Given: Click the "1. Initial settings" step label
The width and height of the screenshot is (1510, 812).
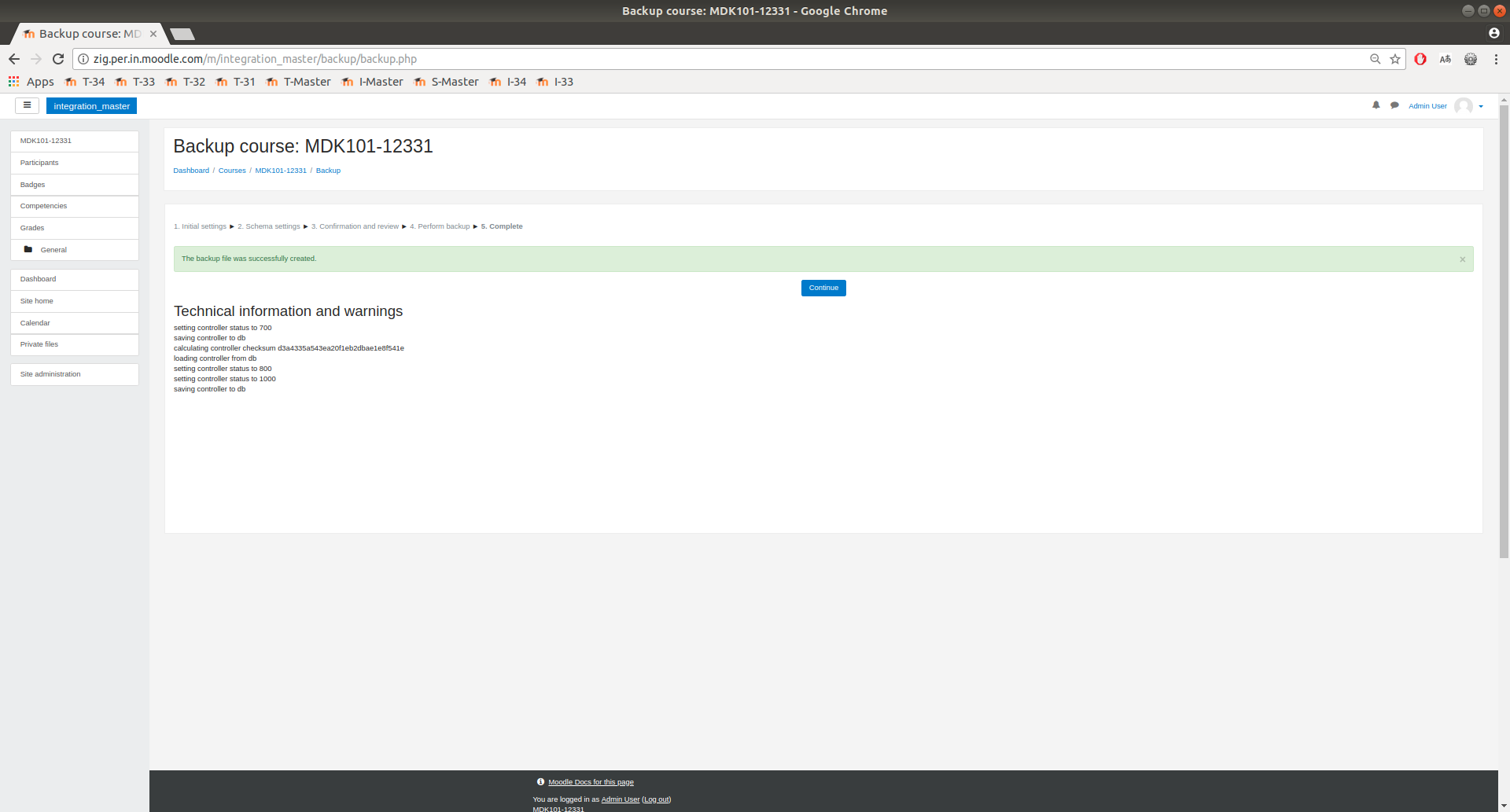Looking at the screenshot, I should click(200, 226).
